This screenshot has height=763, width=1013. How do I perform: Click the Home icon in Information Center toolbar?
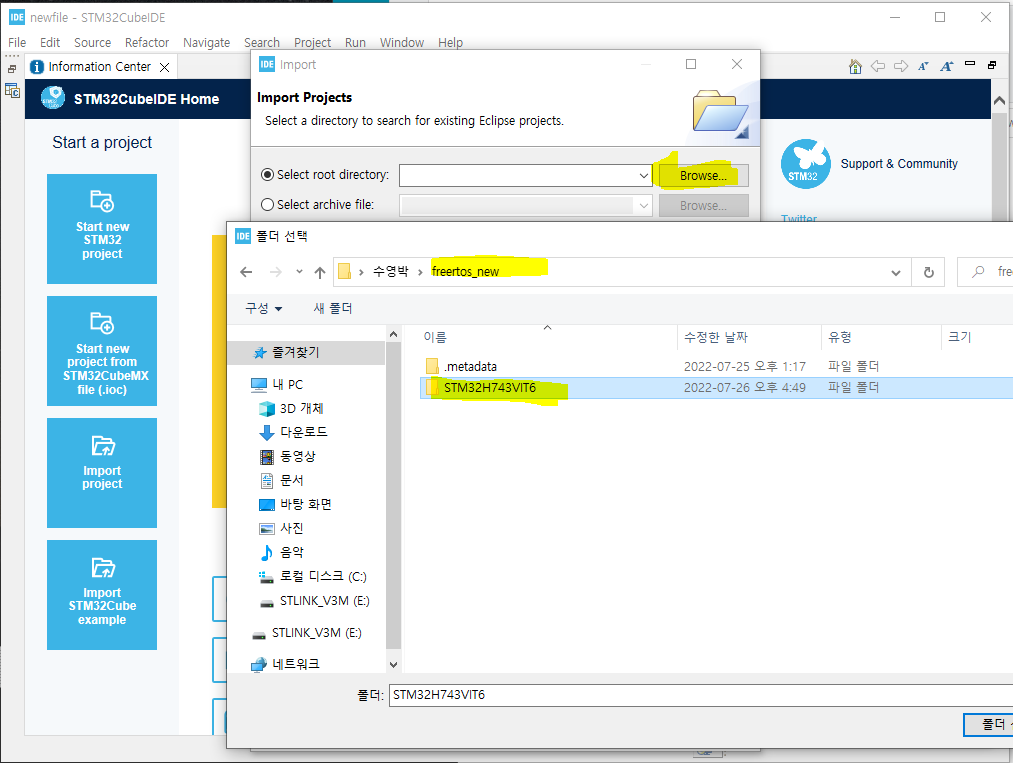click(855, 66)
